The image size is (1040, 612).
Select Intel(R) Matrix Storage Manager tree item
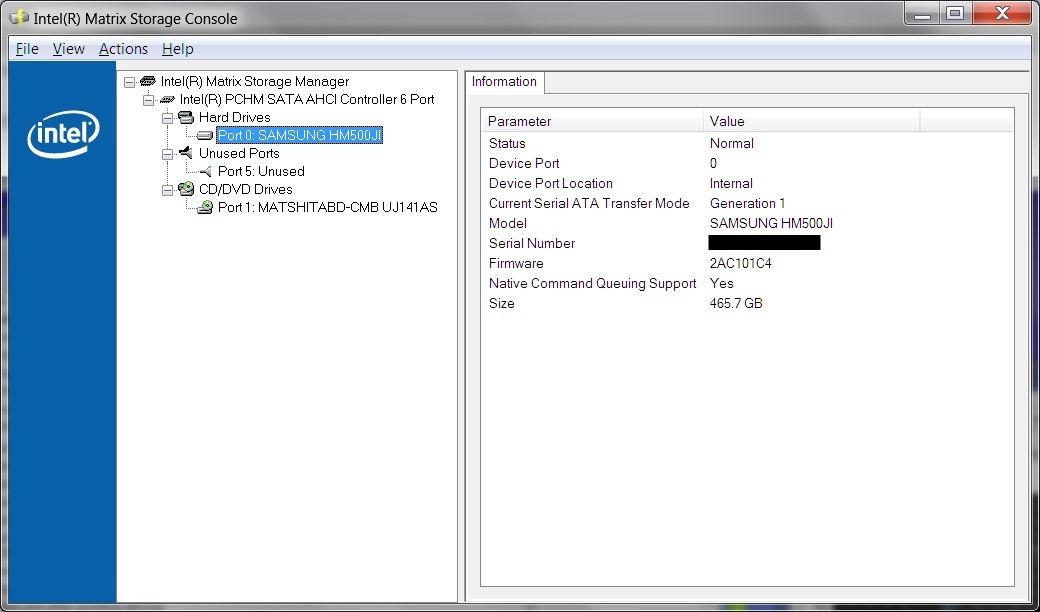pos(255,82)
